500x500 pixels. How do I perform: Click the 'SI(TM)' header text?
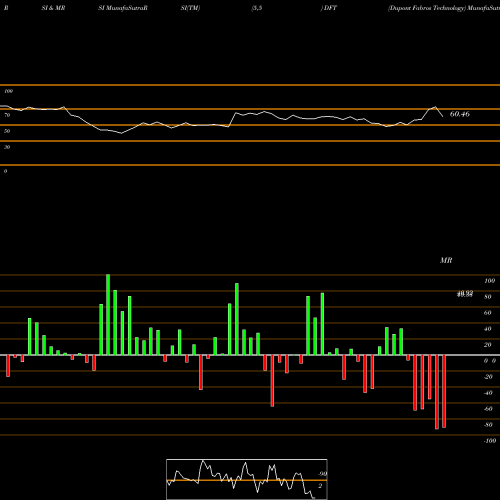tap(190, 8)
